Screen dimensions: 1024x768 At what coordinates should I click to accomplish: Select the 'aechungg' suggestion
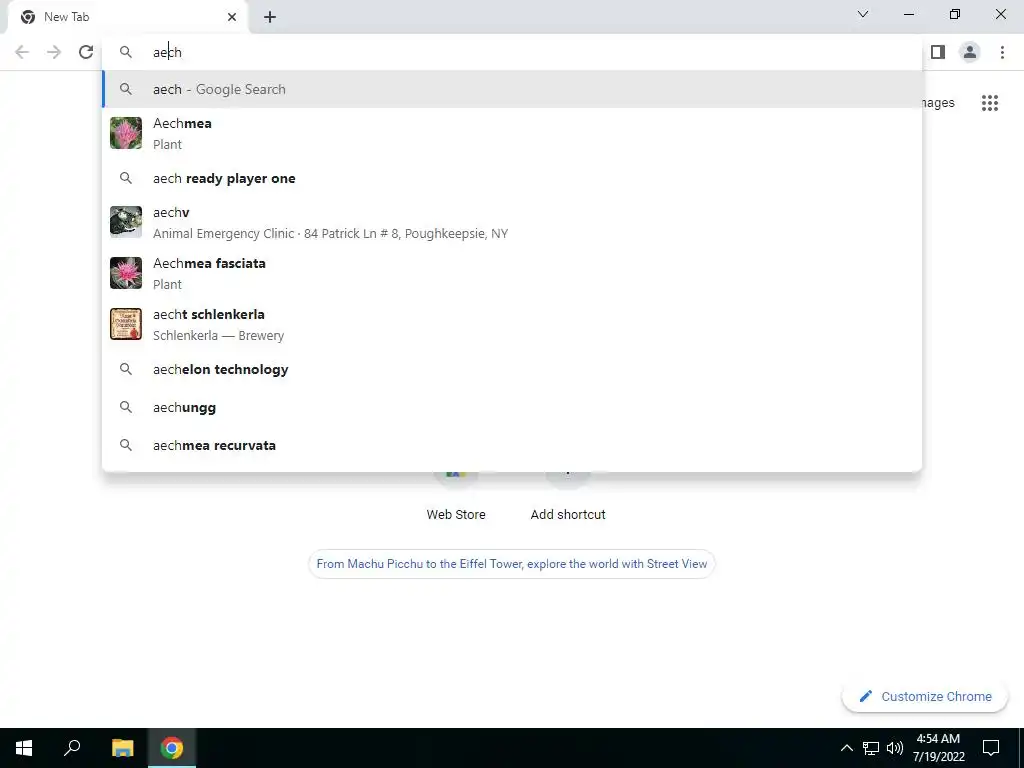pyautogui.click(x=512, y=407)
